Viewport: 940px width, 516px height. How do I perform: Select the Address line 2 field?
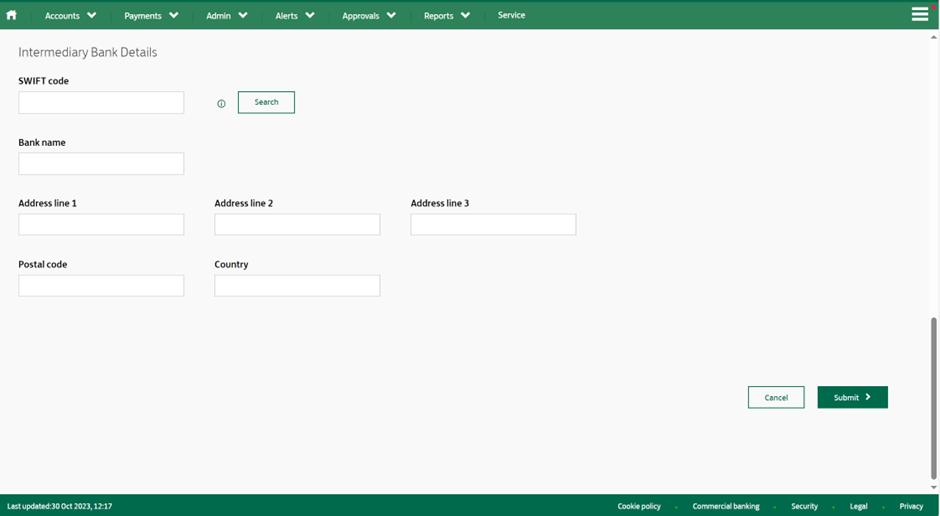(297, 224)
